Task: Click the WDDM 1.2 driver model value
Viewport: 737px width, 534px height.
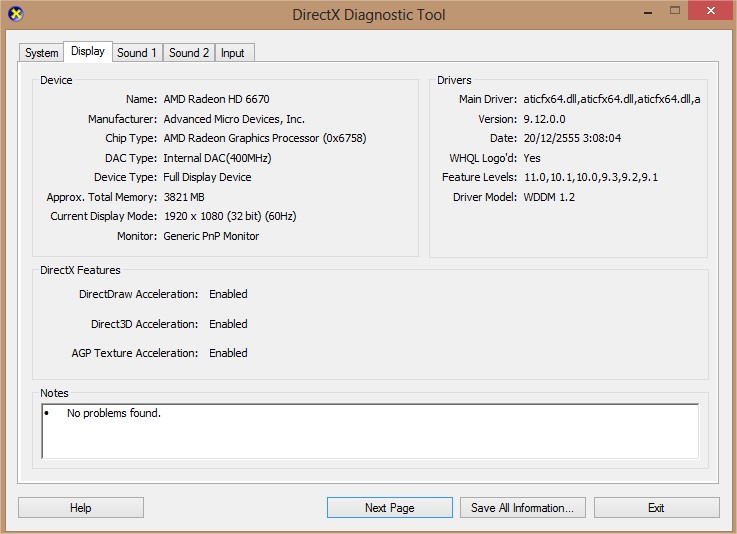Action: click(549, 197)
